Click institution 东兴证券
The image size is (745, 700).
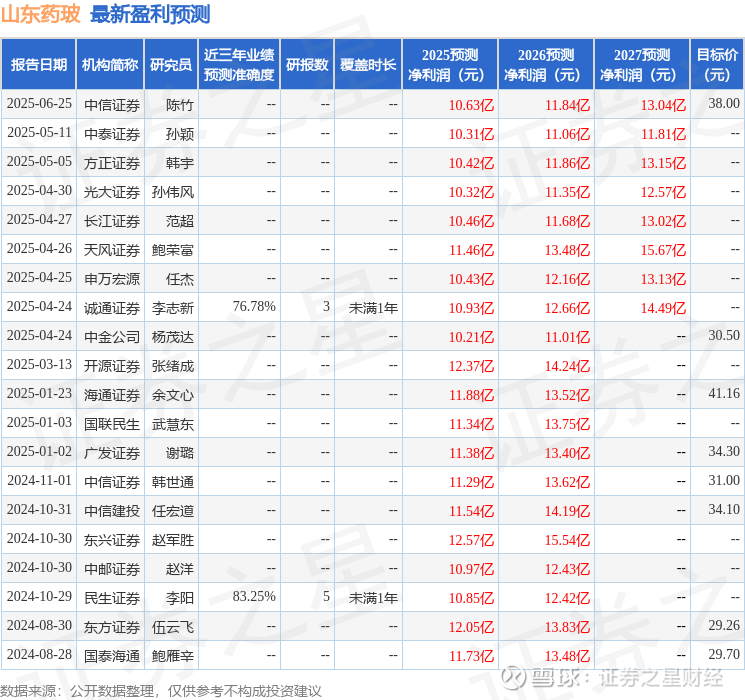pos(112,540)
